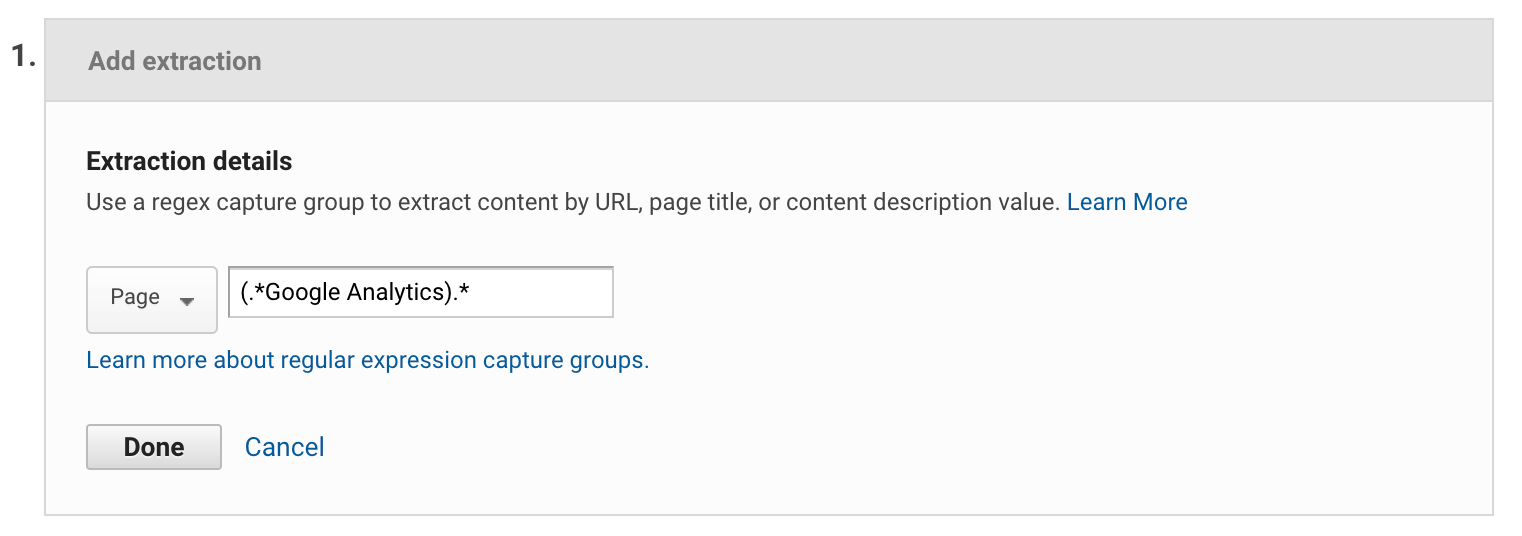The width and height of the screenshot is (1522, 536).
Task: Click the step number 1 label
Action: pyautogui.click(x=23, y=56)
